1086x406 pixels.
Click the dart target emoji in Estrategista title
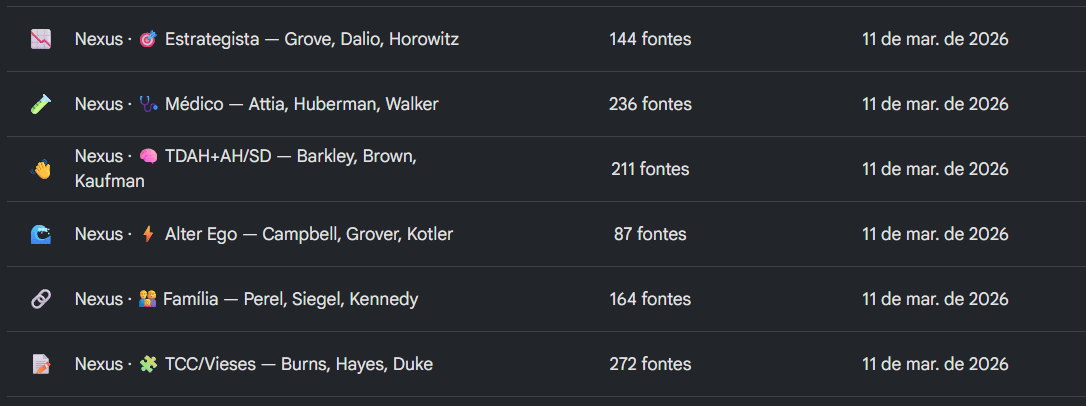point(148,39)
